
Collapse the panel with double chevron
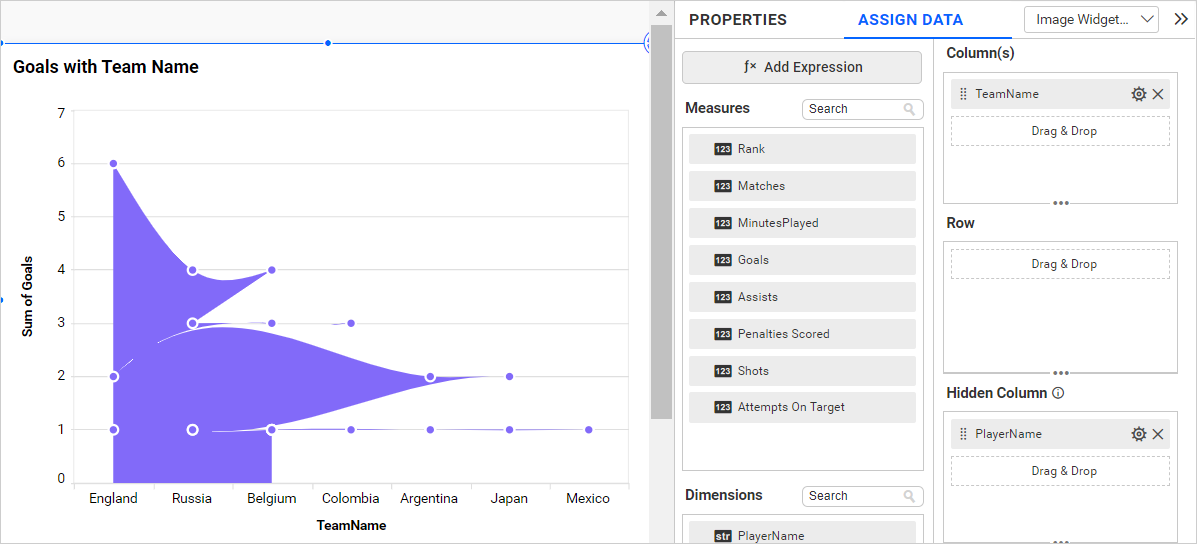click(x=1181, y=19)
